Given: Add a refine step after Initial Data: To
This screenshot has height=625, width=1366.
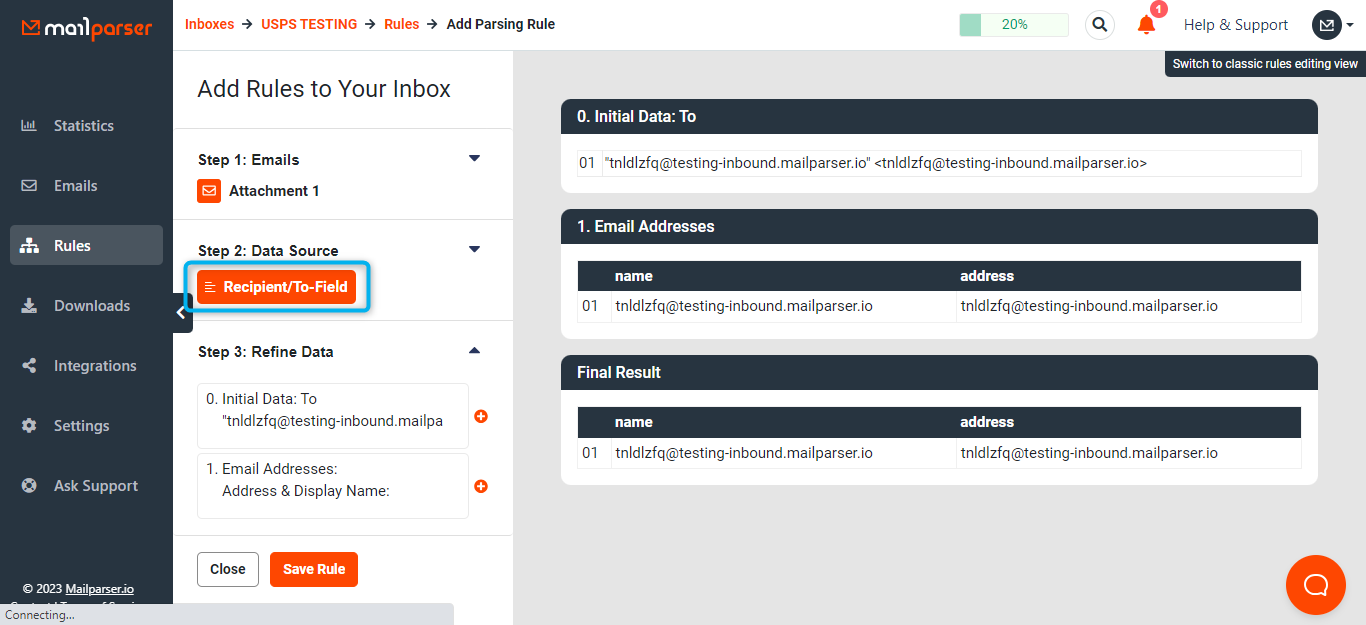Looking at the screenshot, I should [x=481, y=416].
